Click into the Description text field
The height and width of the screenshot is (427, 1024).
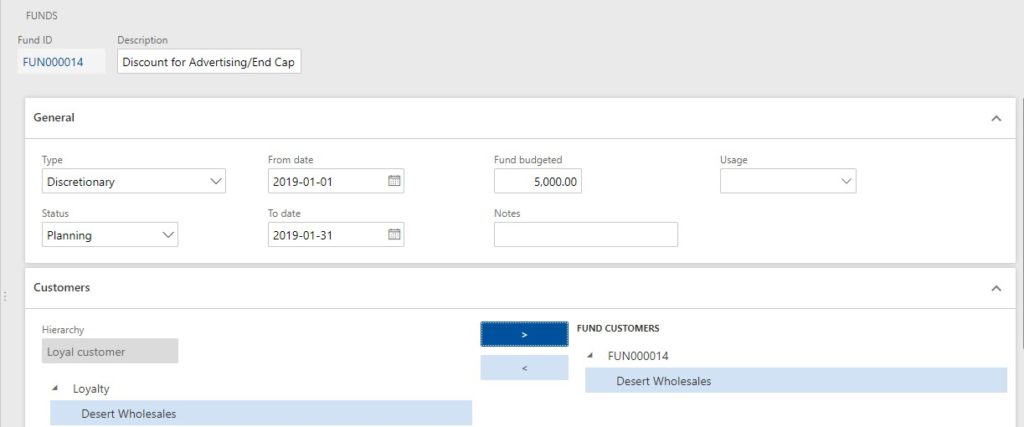(x=209, y=62)
